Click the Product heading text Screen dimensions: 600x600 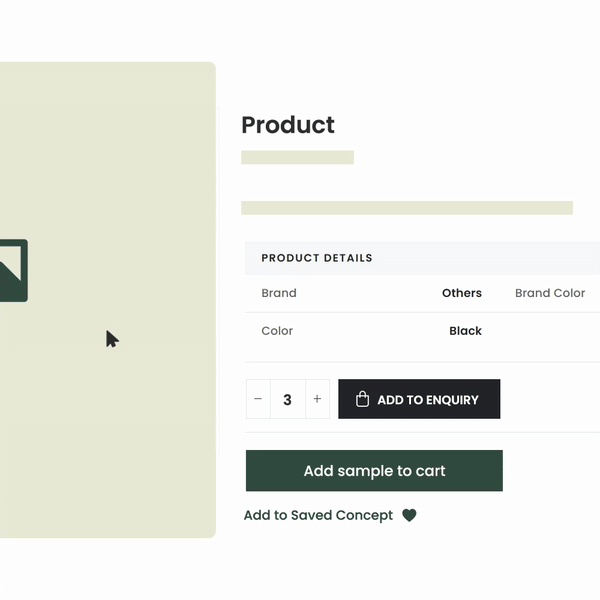click(x=288, y=125)
